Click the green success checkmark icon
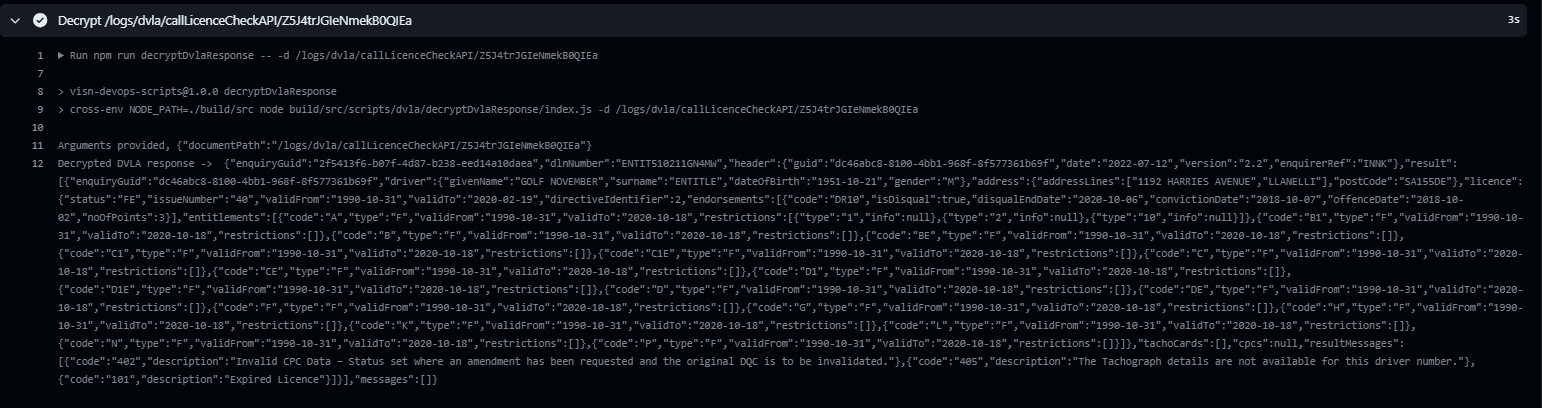1542x408 pixels. click(40, 20)
